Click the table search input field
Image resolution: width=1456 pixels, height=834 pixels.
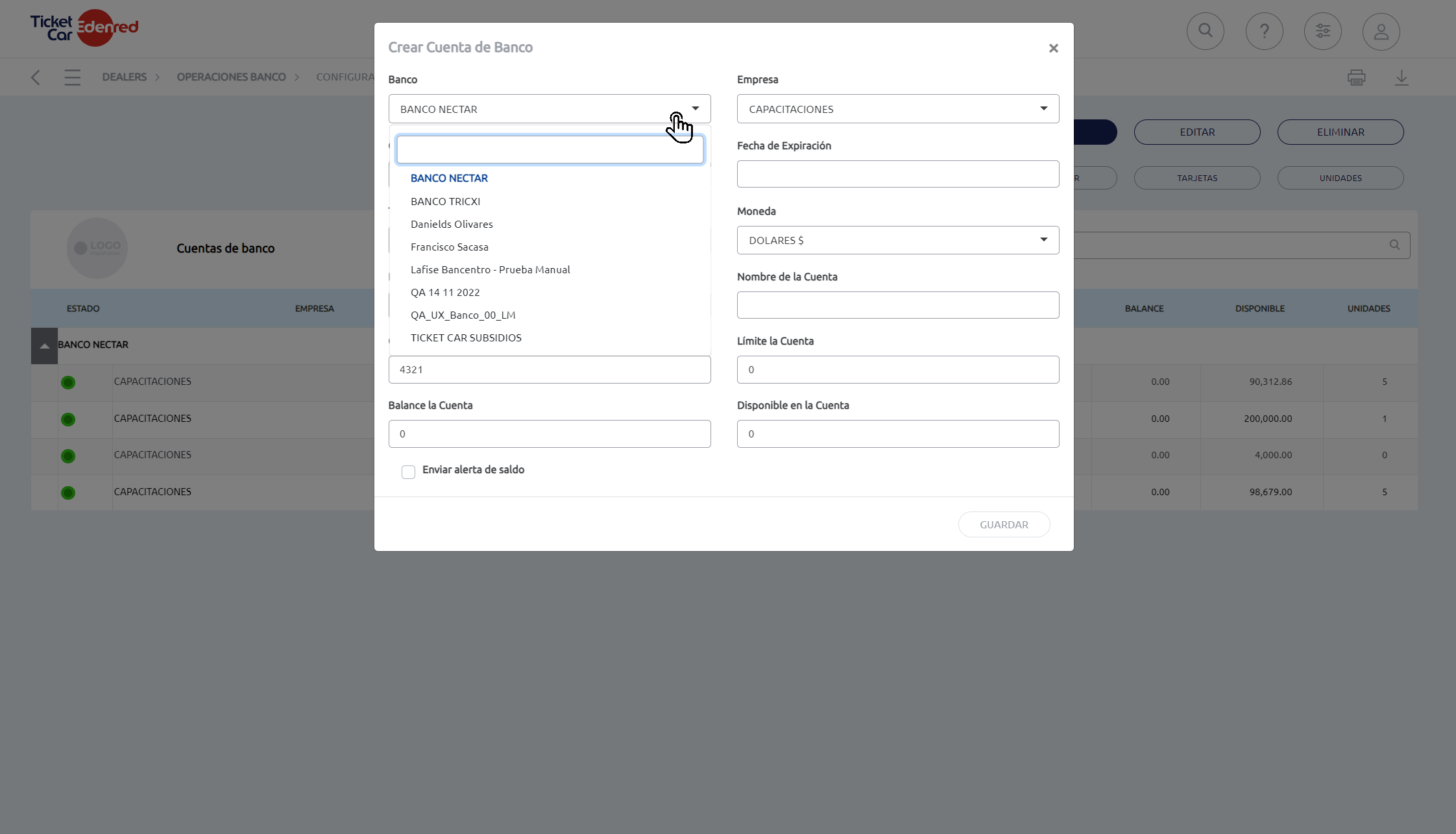point(1242,245)
